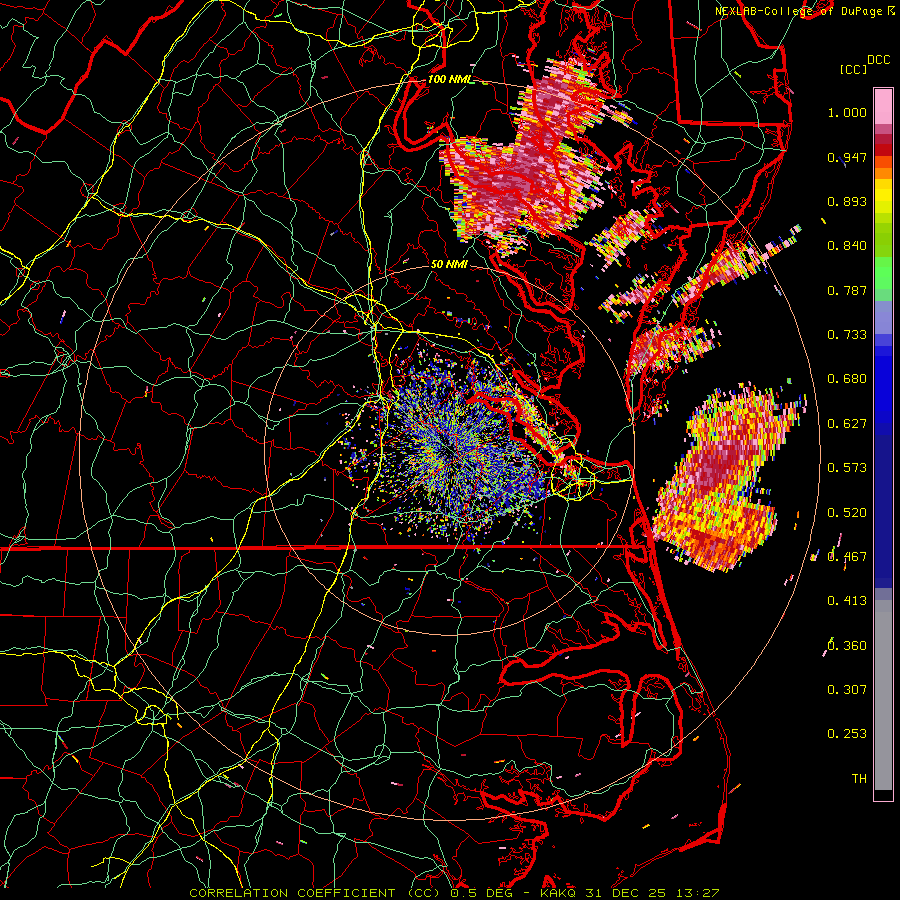Click the 50 NMI range ring label
This screenshot has height=900, width=900.
pyautogui.click(x=449, y=264)
